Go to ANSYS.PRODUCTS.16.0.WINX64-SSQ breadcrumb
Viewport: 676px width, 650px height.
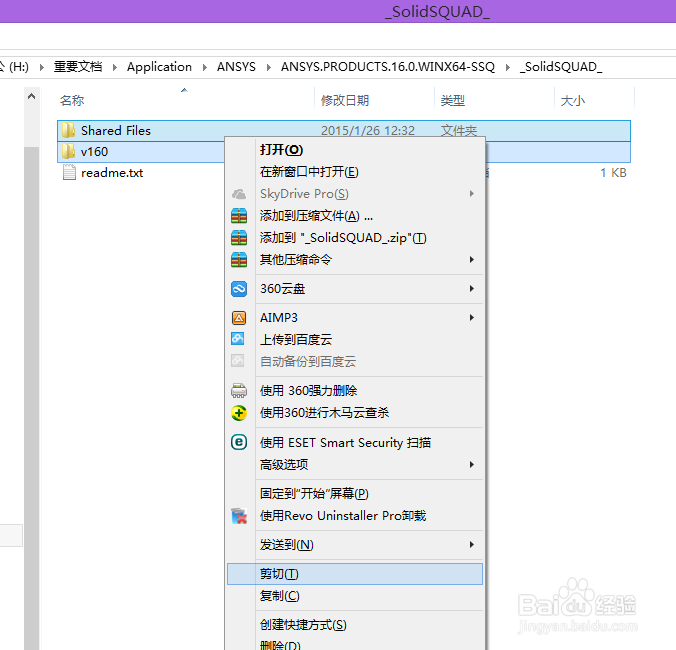[388, 67]
